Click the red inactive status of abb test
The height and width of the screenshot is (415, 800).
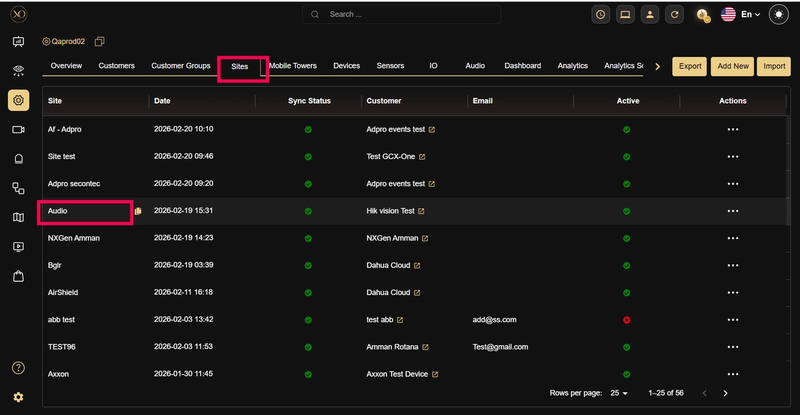point(627,320)
